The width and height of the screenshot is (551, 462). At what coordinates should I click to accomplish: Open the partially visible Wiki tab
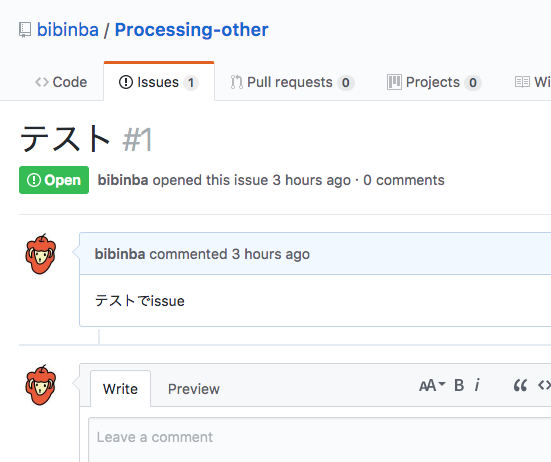[532, 82]
